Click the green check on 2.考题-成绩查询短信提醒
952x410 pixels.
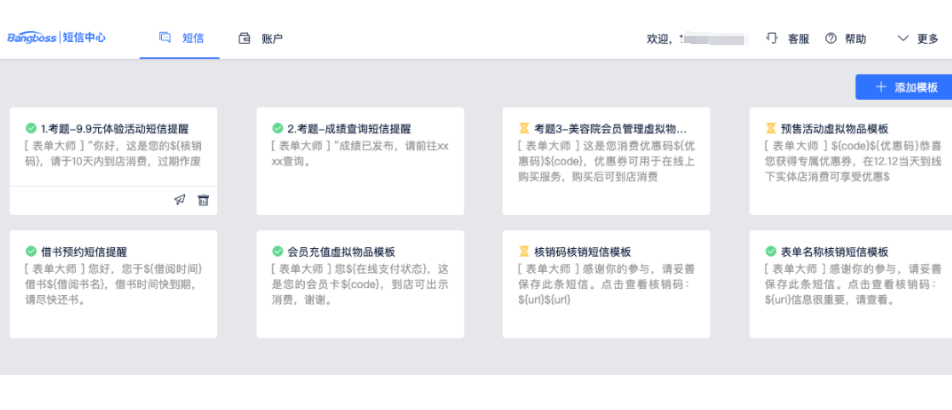click(277, 128)
